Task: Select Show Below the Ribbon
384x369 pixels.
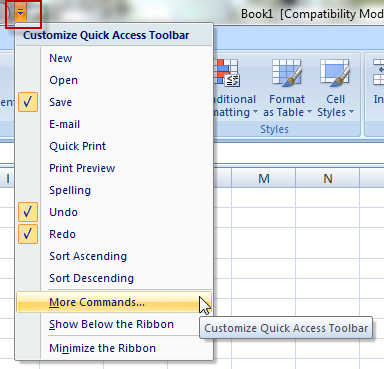Action: (114, 324)
